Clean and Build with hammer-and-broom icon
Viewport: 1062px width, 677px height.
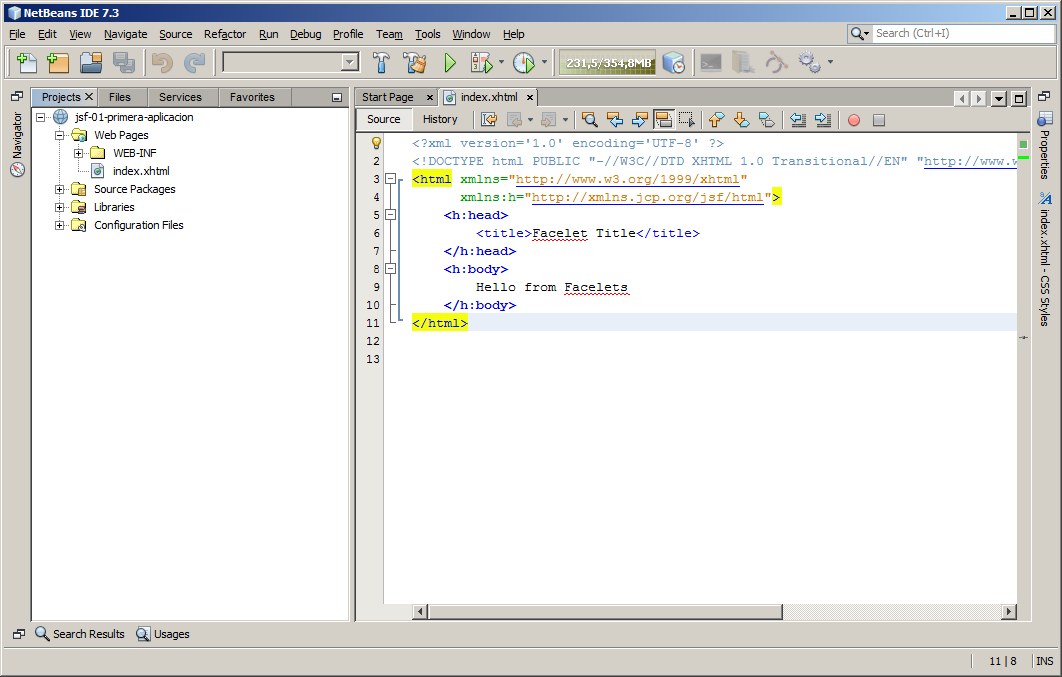415,63
